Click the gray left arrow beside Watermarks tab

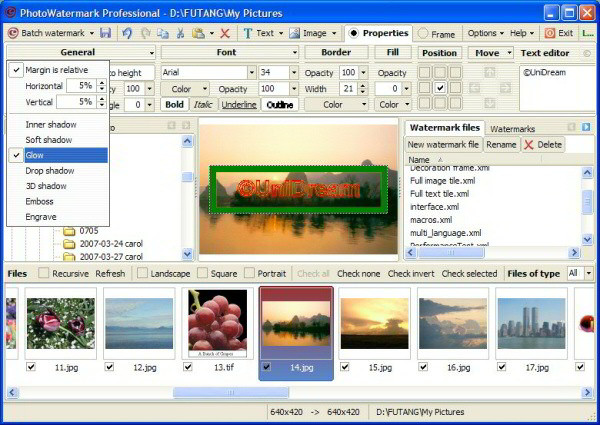[571, 127]
